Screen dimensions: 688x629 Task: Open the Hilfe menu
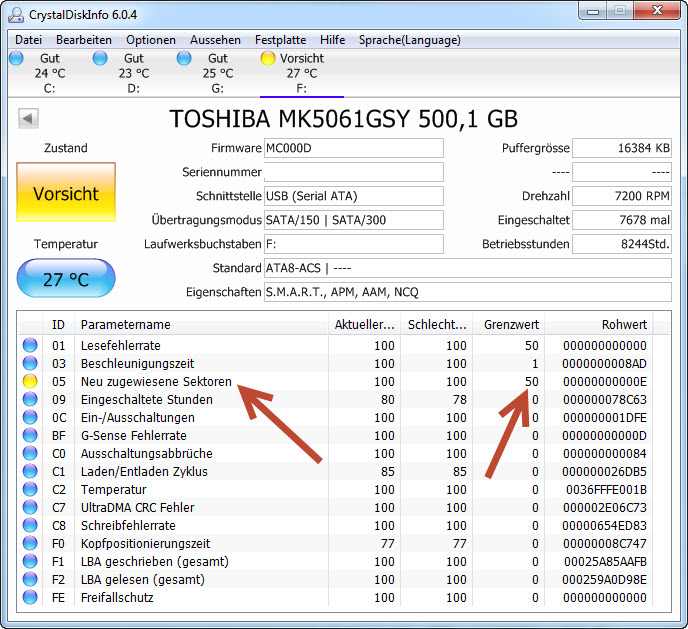(333, 40)
